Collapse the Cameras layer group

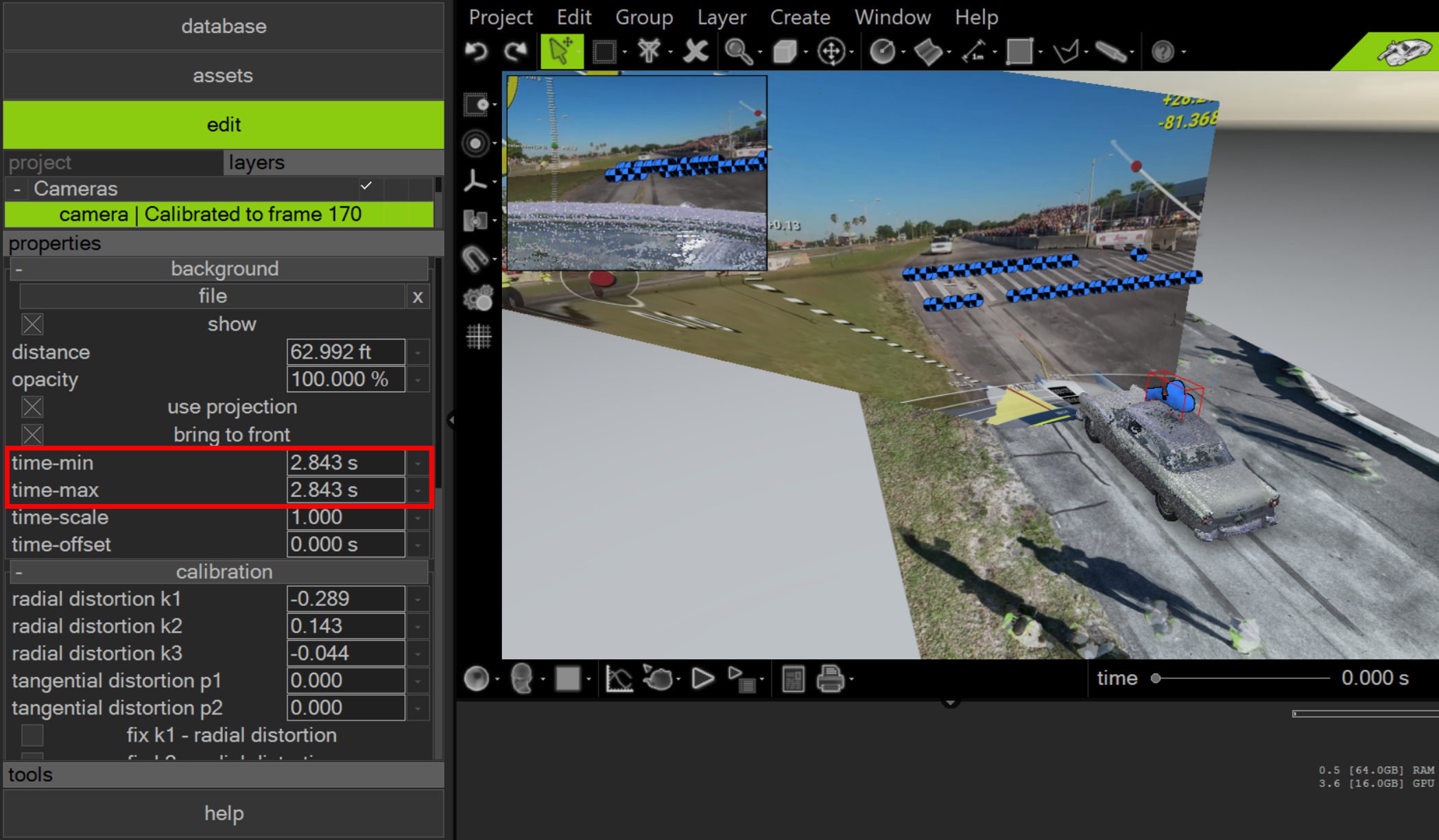(17, 189)
